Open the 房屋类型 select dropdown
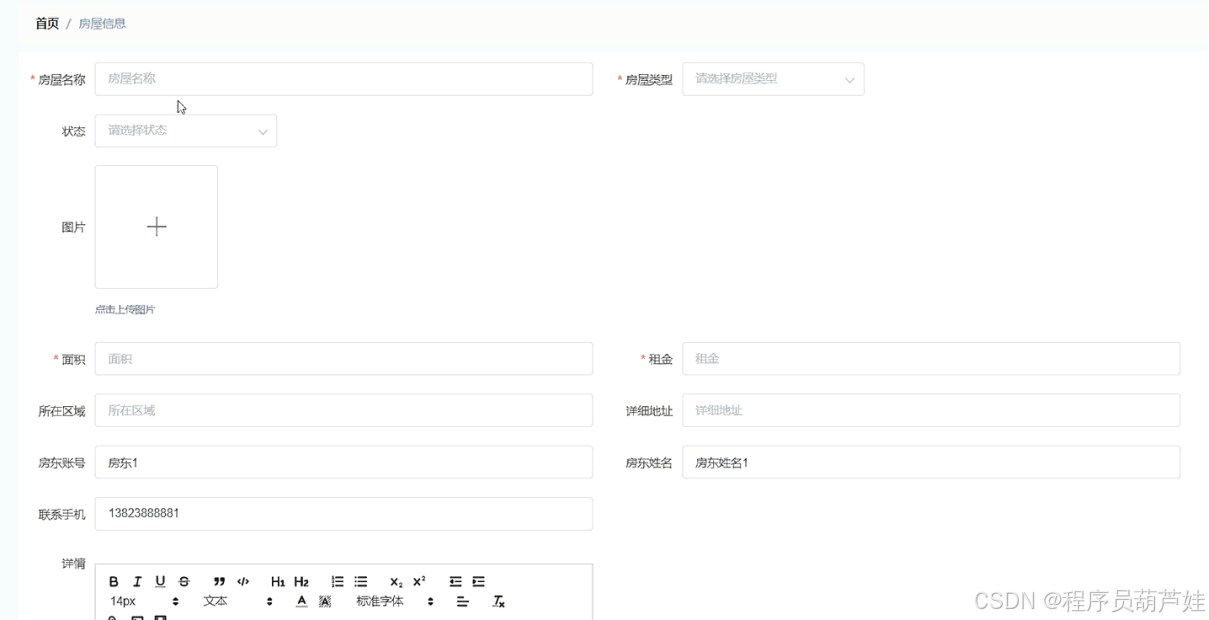Image resolution: width=1209 pixels, height=620 pixels. click(773, 79)
